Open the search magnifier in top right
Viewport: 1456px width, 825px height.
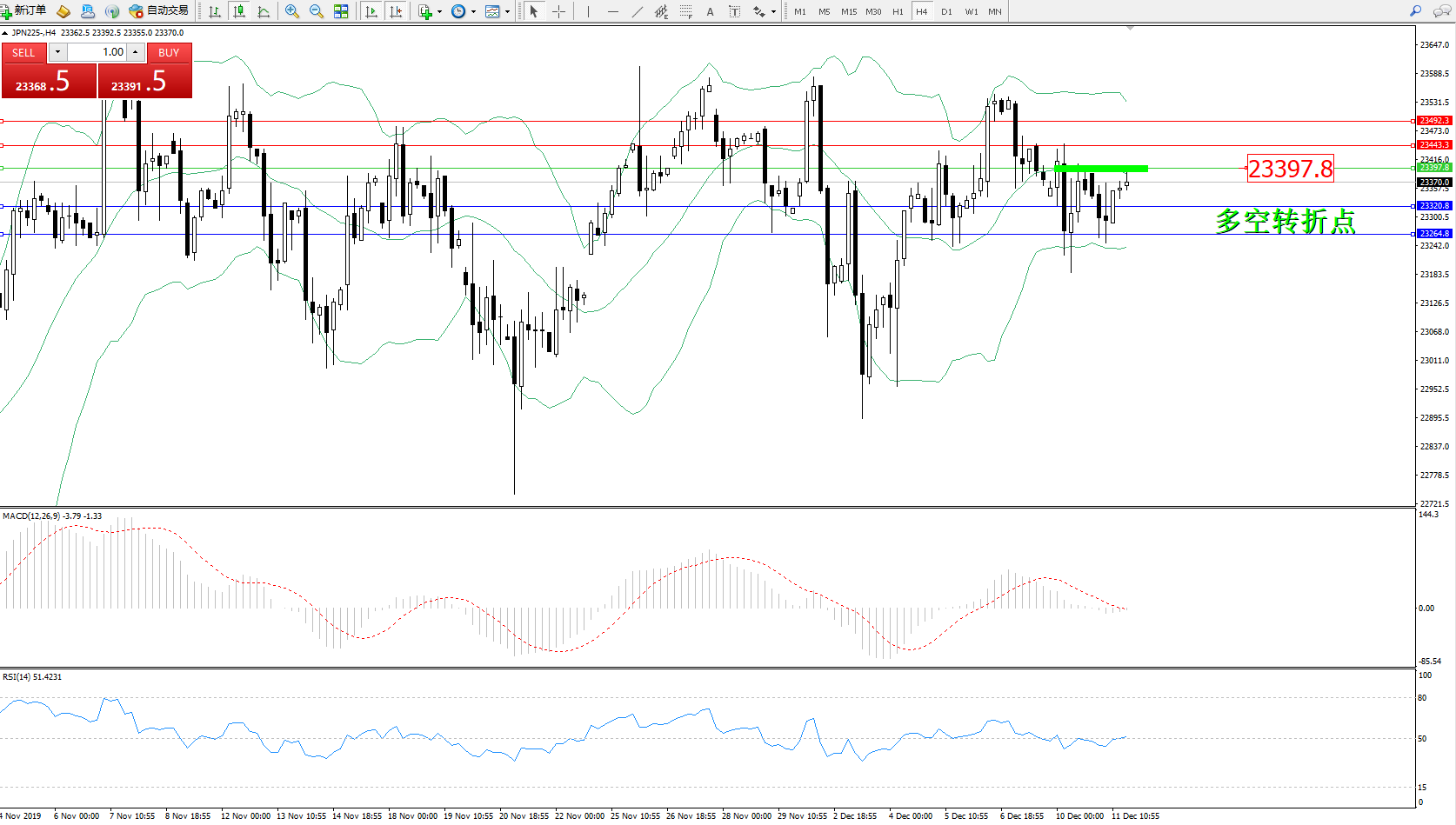click(x=1415, y=11)
